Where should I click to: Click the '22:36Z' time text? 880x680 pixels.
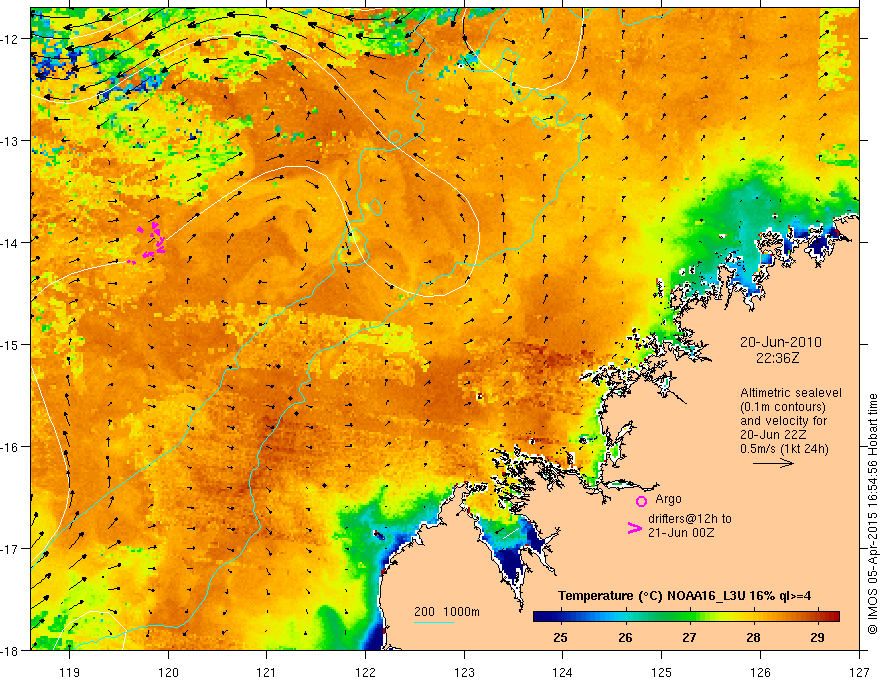tap(777, 357)
